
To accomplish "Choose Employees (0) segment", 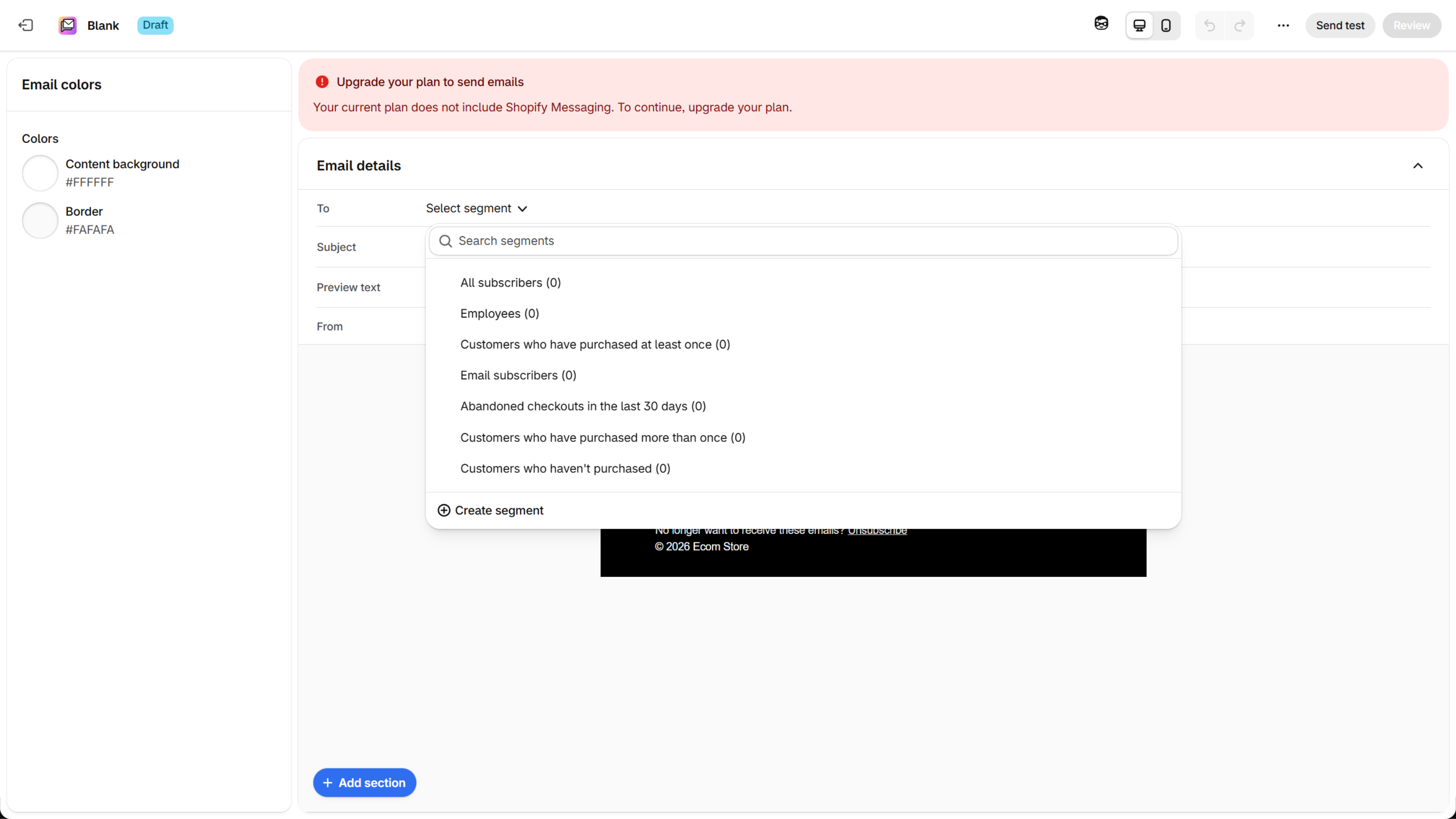I will [x=803, y=313].
